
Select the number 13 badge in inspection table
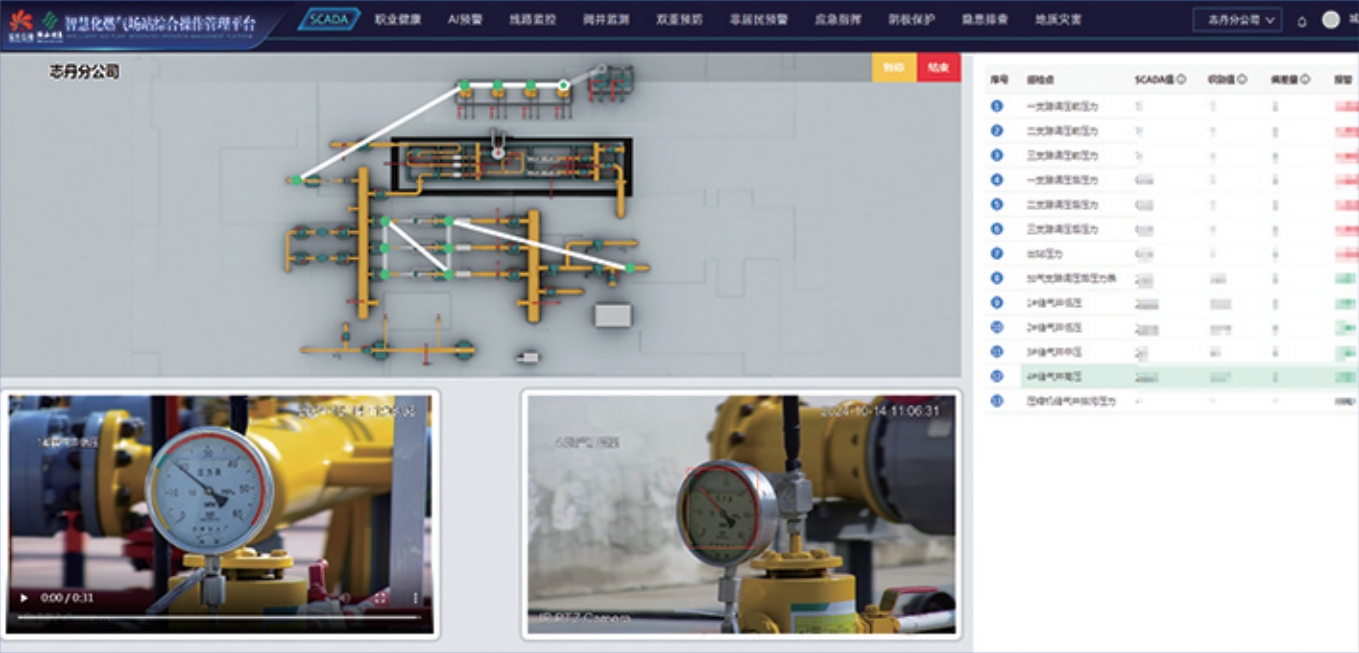[996, 401]
